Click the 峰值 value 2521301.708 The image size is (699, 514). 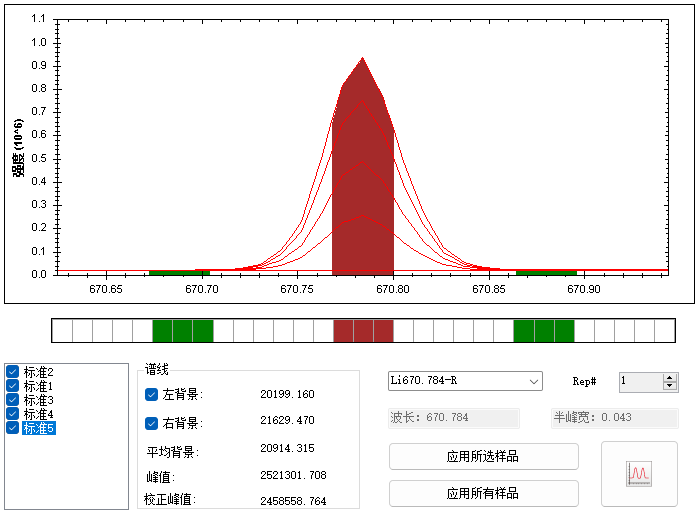coord(293,475)
